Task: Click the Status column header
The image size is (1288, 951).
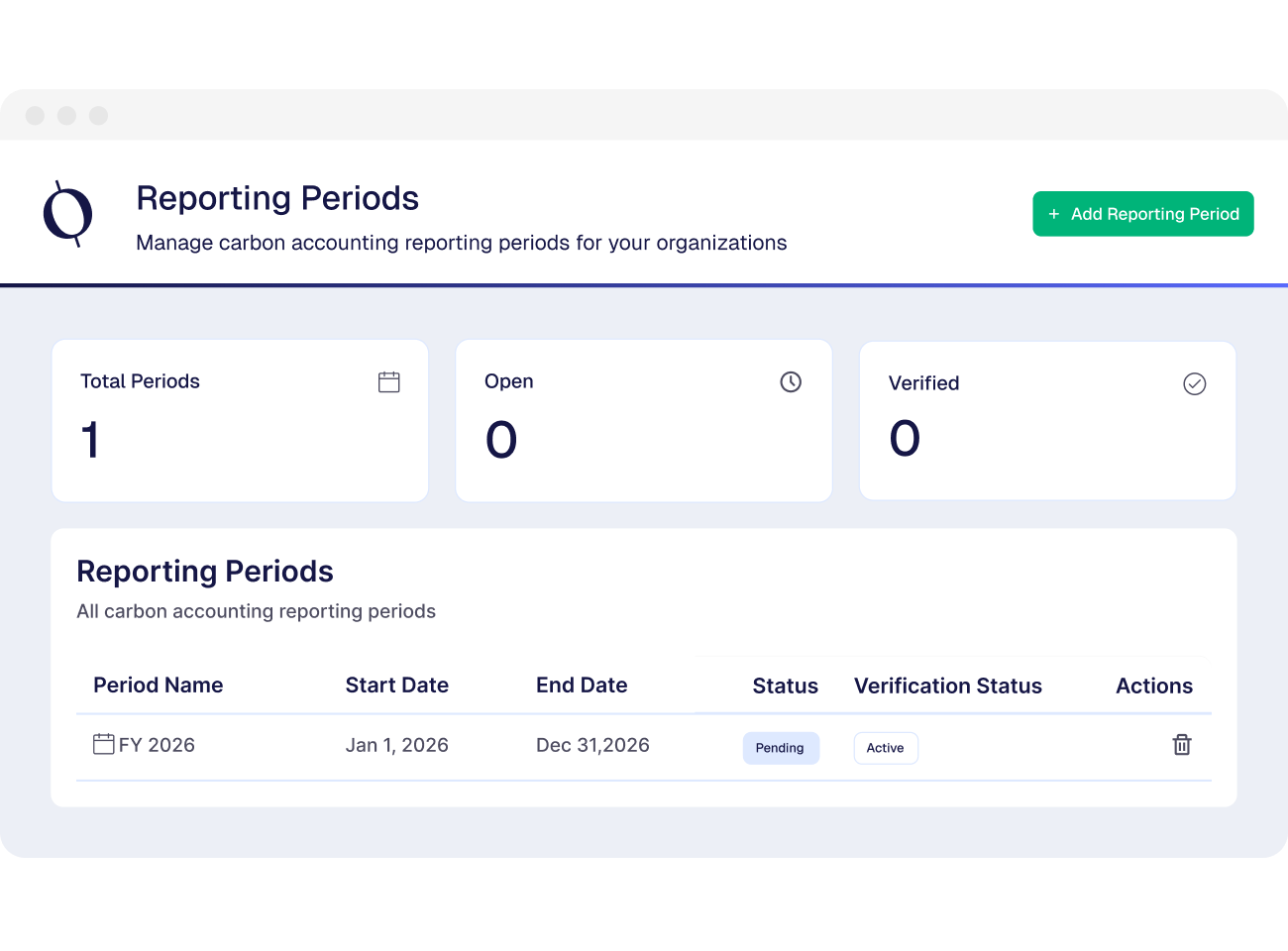Action: pyautogui.click(x=785, y=687)
